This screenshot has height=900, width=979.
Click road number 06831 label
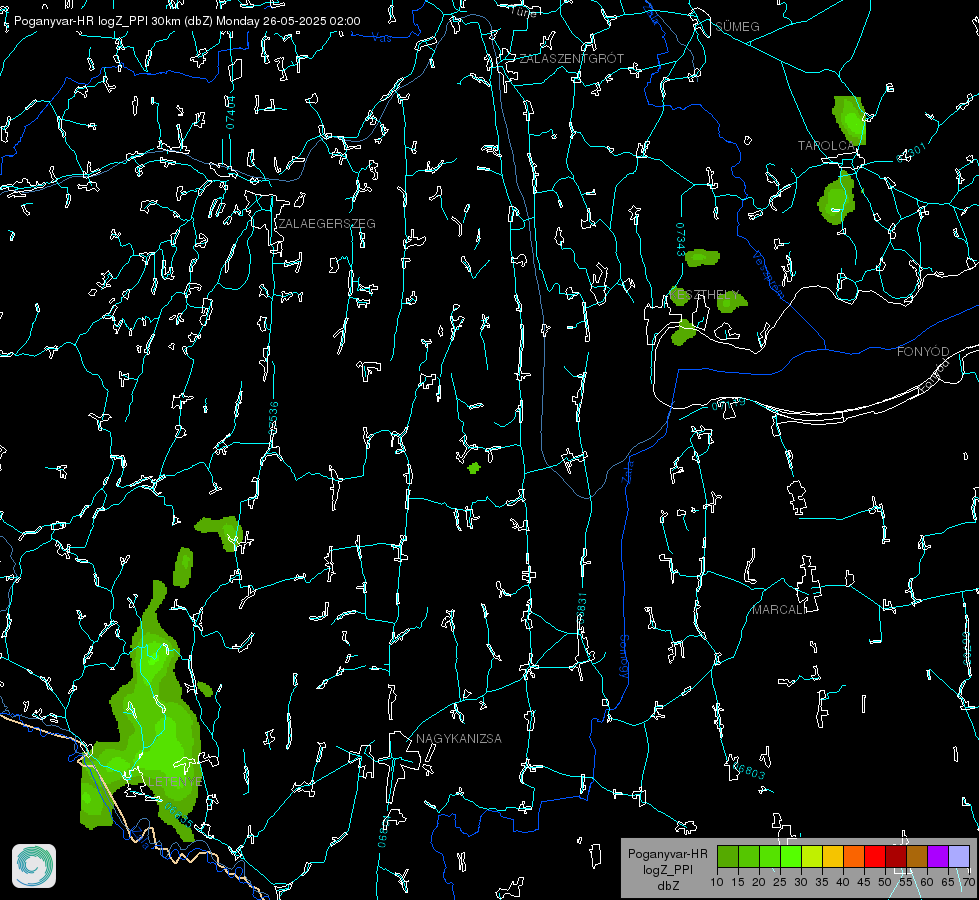coord(581,610)
